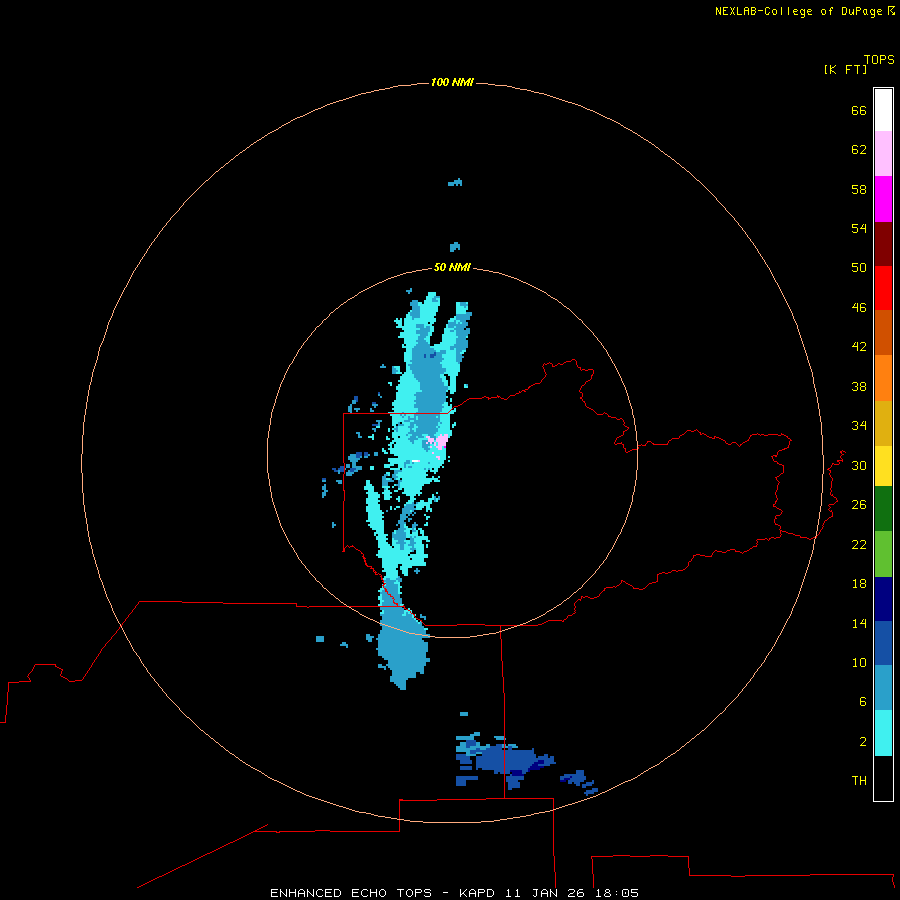Select the medium blue legend swatch
Screen dimensions: 900x900
pyautogui.click(x=883, y=643)
